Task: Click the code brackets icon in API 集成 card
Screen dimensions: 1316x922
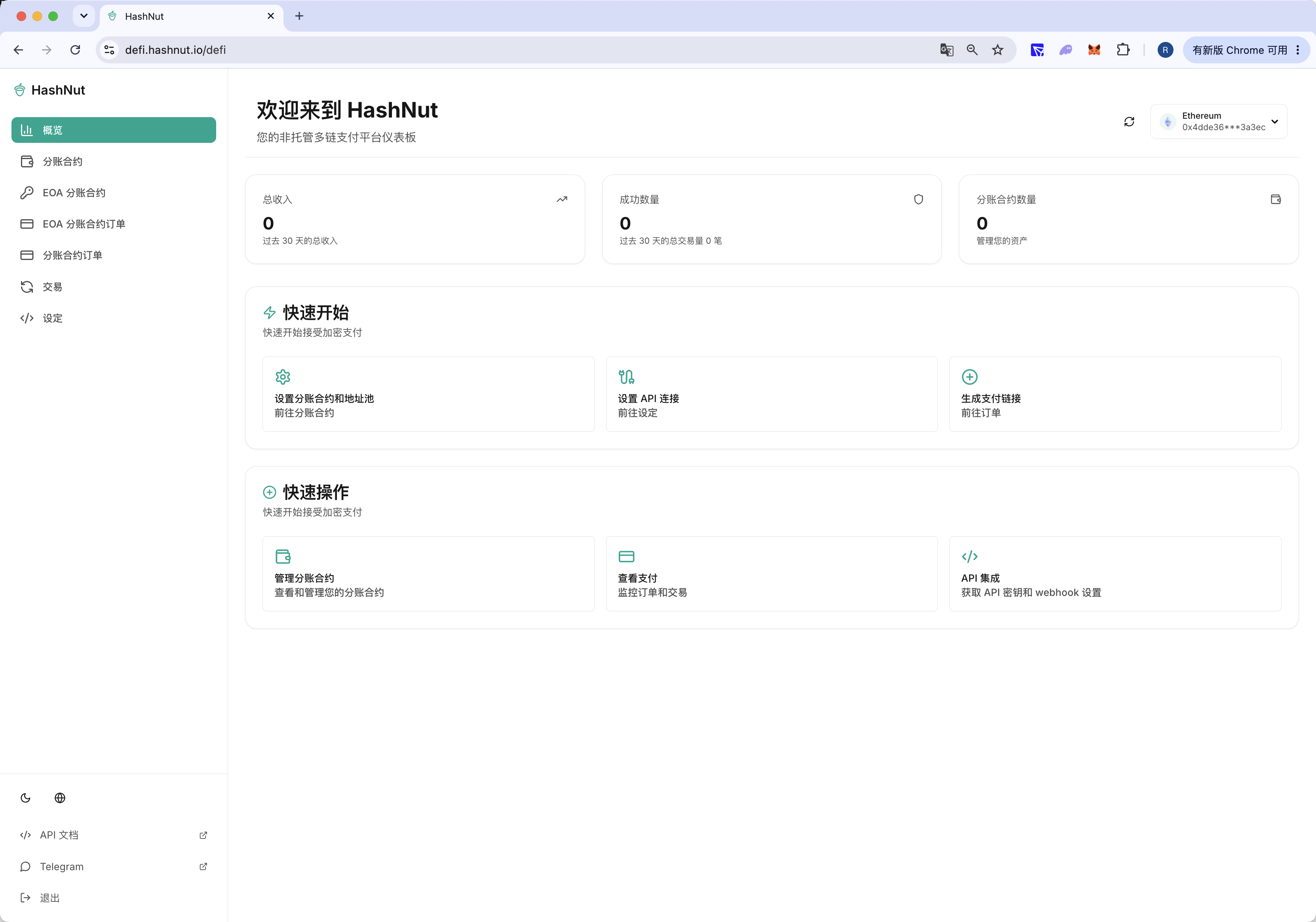Action: click(969, 556)
